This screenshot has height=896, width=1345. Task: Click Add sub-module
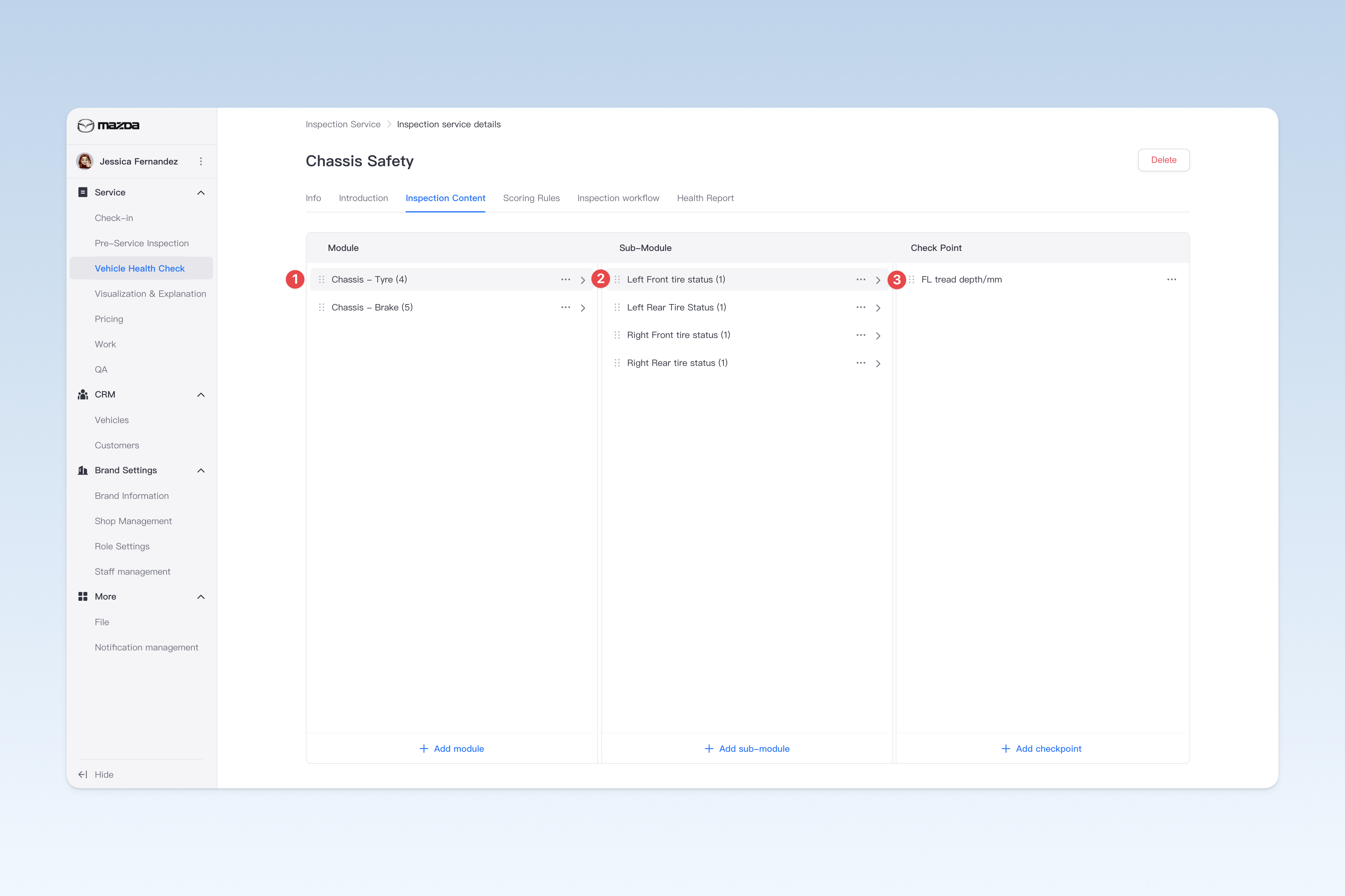[747, 748]
